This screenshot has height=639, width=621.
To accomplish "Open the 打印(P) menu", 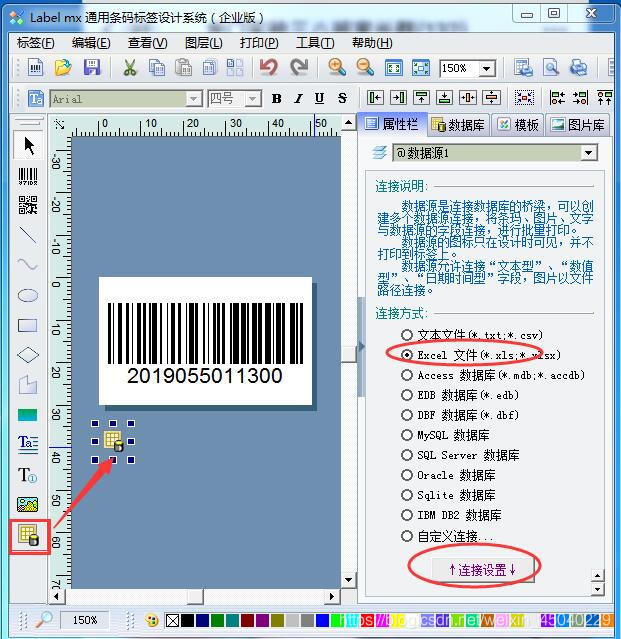I will 259,43.
